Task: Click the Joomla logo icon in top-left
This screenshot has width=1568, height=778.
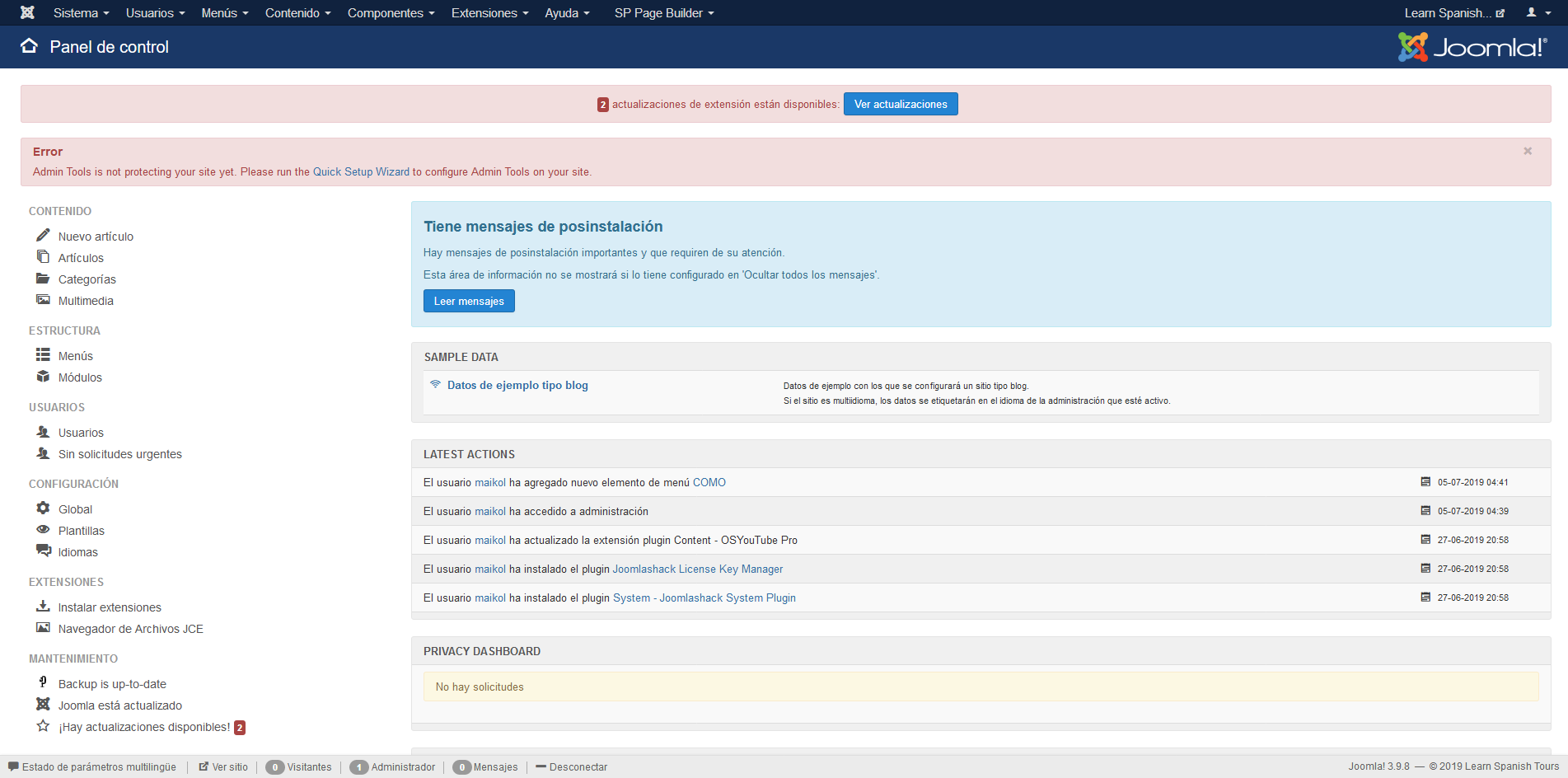Action: (27, 12)
